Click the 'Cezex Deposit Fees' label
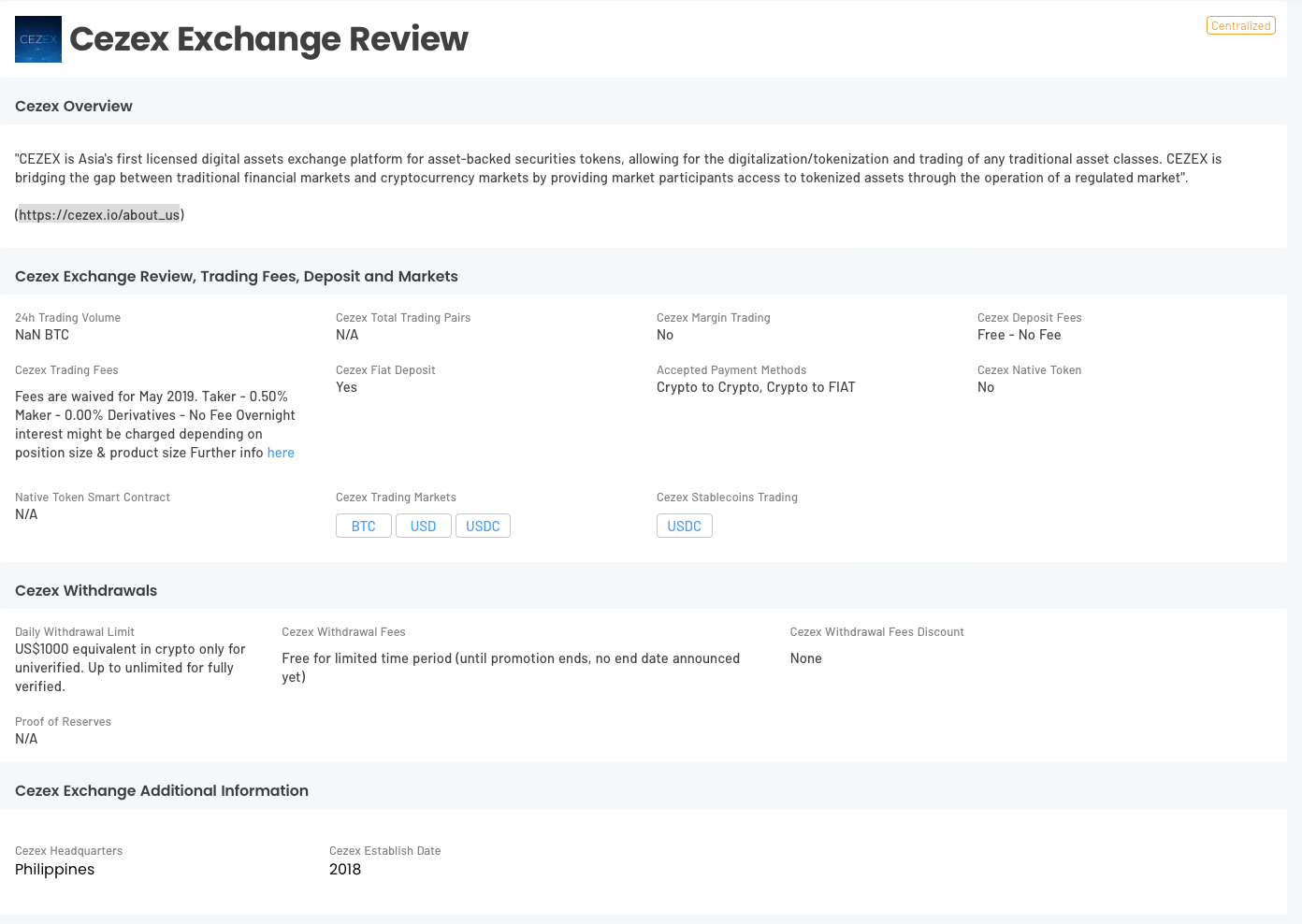This screenshot has width=1302, height=924. [1029, 318]
